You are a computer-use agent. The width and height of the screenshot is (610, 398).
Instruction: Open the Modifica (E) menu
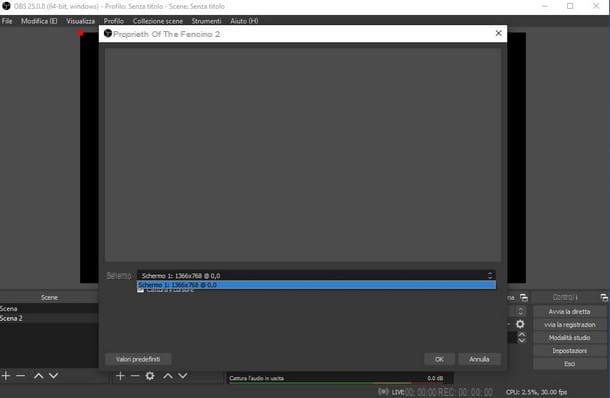coord(39,21)
